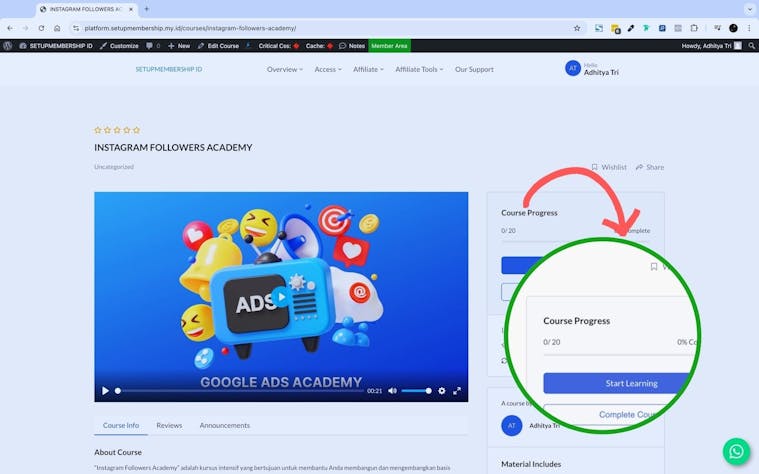The image size is (759, 474).
Task: Enter fullscreen mode on the video
Action: [458, 391]
